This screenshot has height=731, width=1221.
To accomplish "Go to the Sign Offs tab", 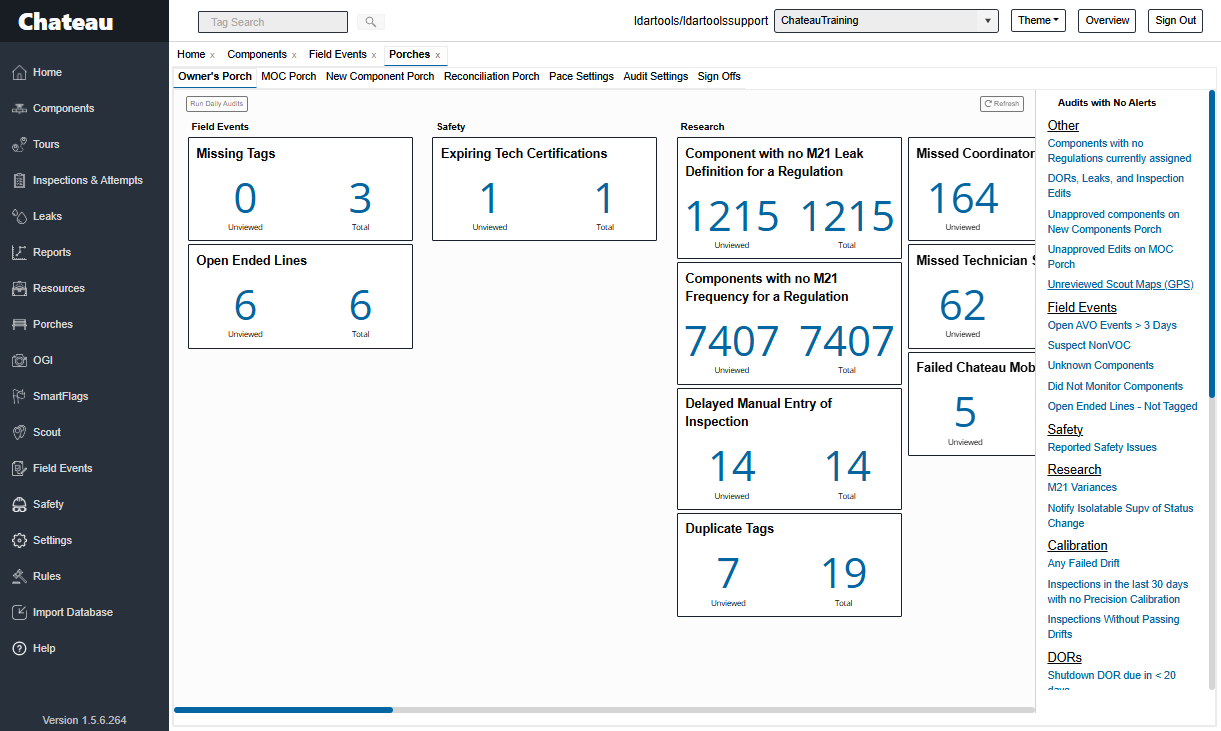I will point(719,76).
